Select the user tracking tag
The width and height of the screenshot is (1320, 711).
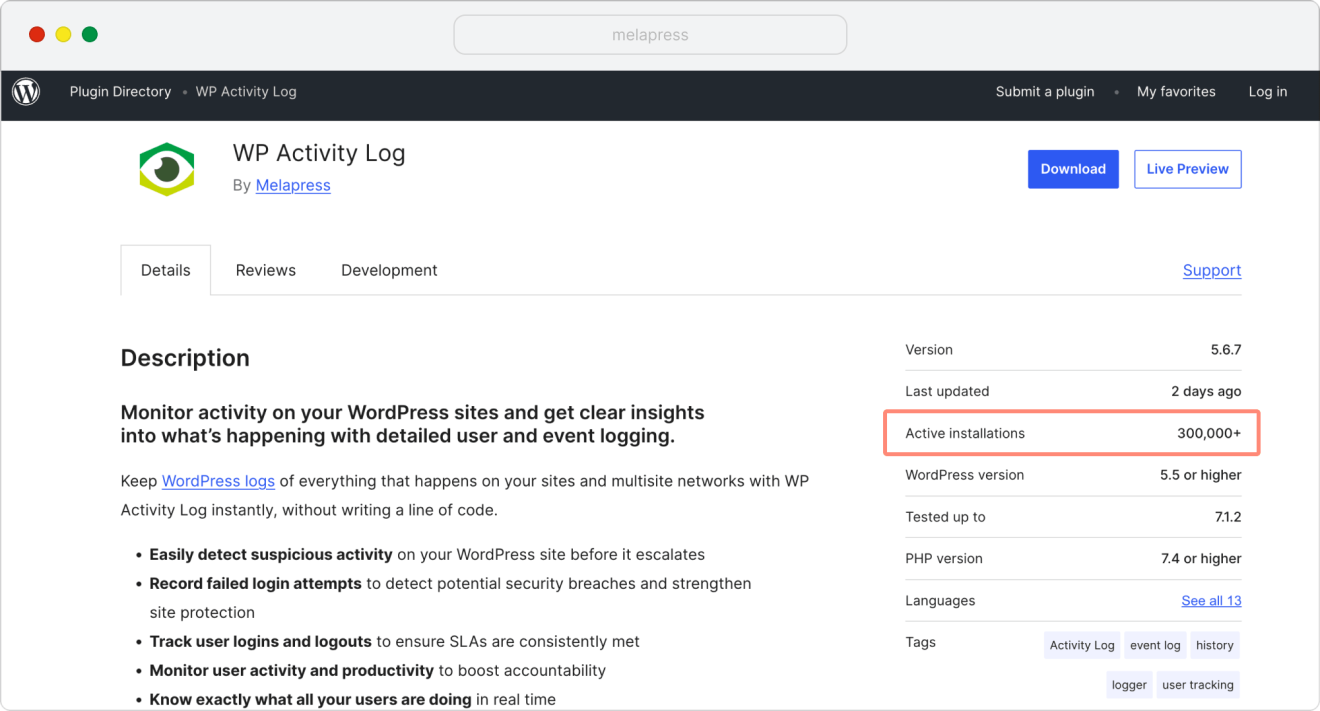pyautogui.click(x=1198, y=685)
